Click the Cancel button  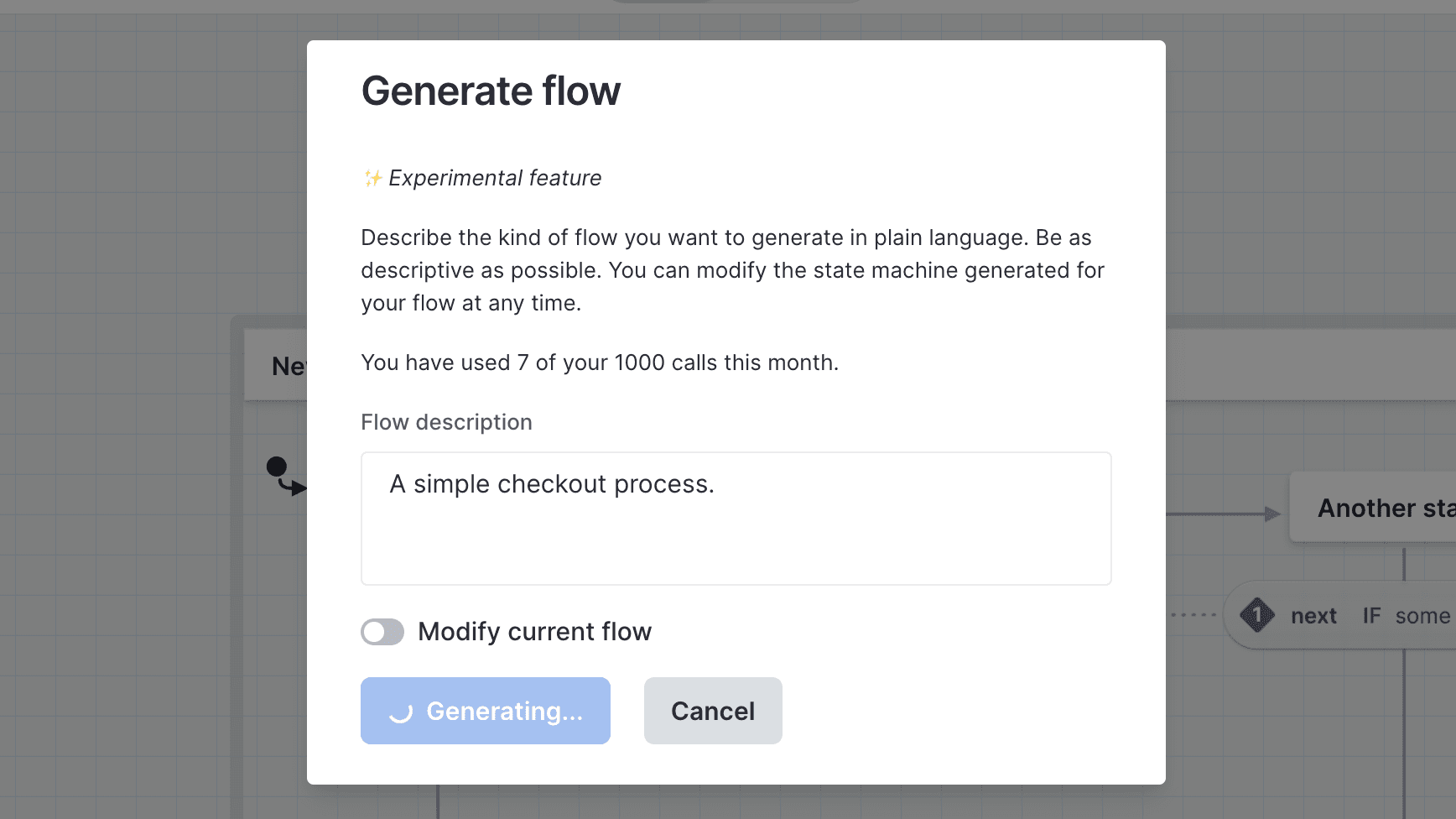point(712,711)
